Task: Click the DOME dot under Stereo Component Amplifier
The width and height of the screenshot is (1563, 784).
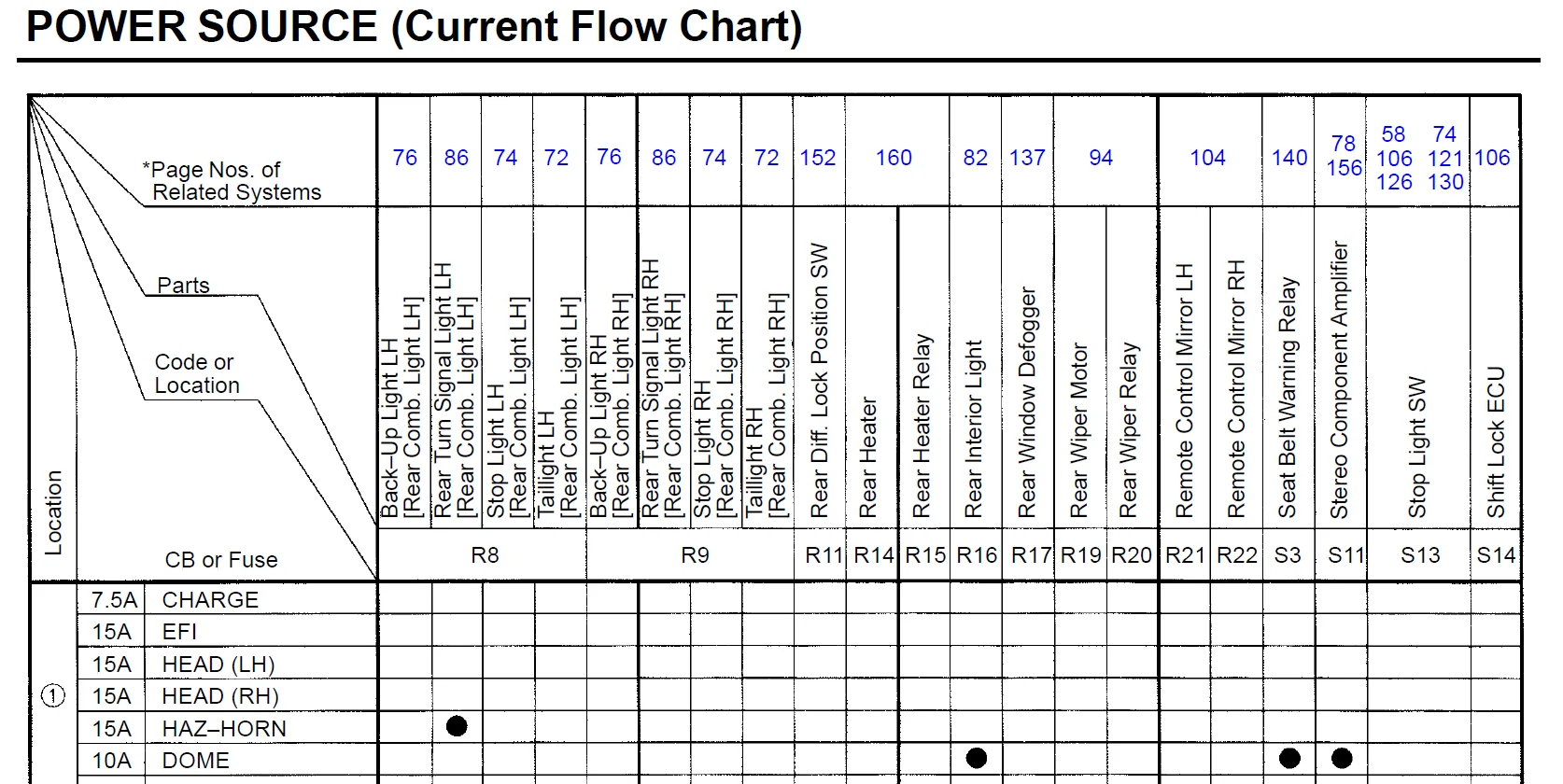Action: [x=1342, y=758]
